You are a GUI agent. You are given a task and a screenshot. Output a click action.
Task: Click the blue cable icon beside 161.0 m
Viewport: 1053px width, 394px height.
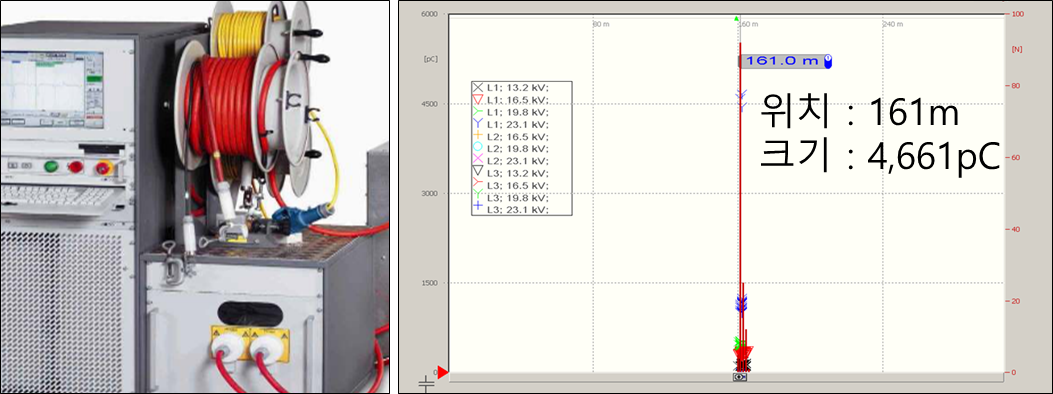click(x=828, y=62)
